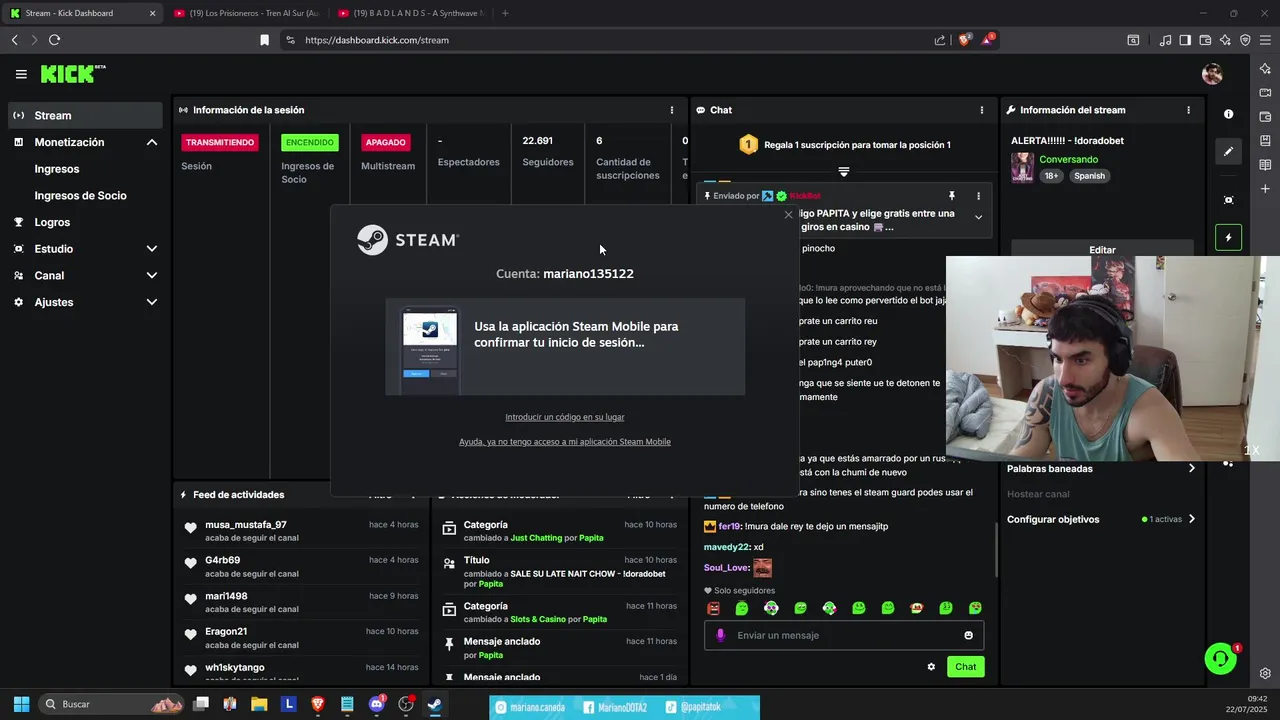The height and width of the screenshot is (720, 1280).
Task: Click the camera capture icon in right rail
Action: pos(1228,200)
